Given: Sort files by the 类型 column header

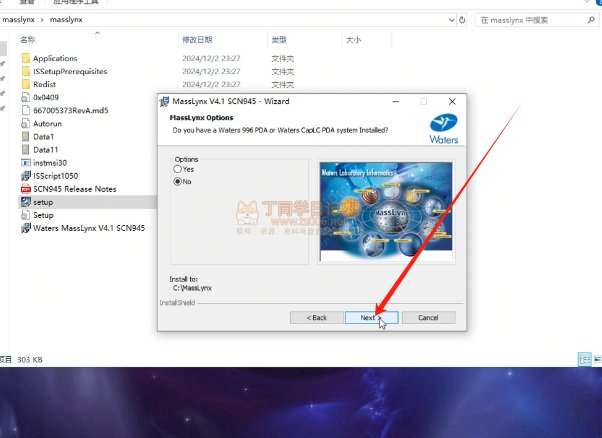Looking at the screenshot, I should coord(279,39).
